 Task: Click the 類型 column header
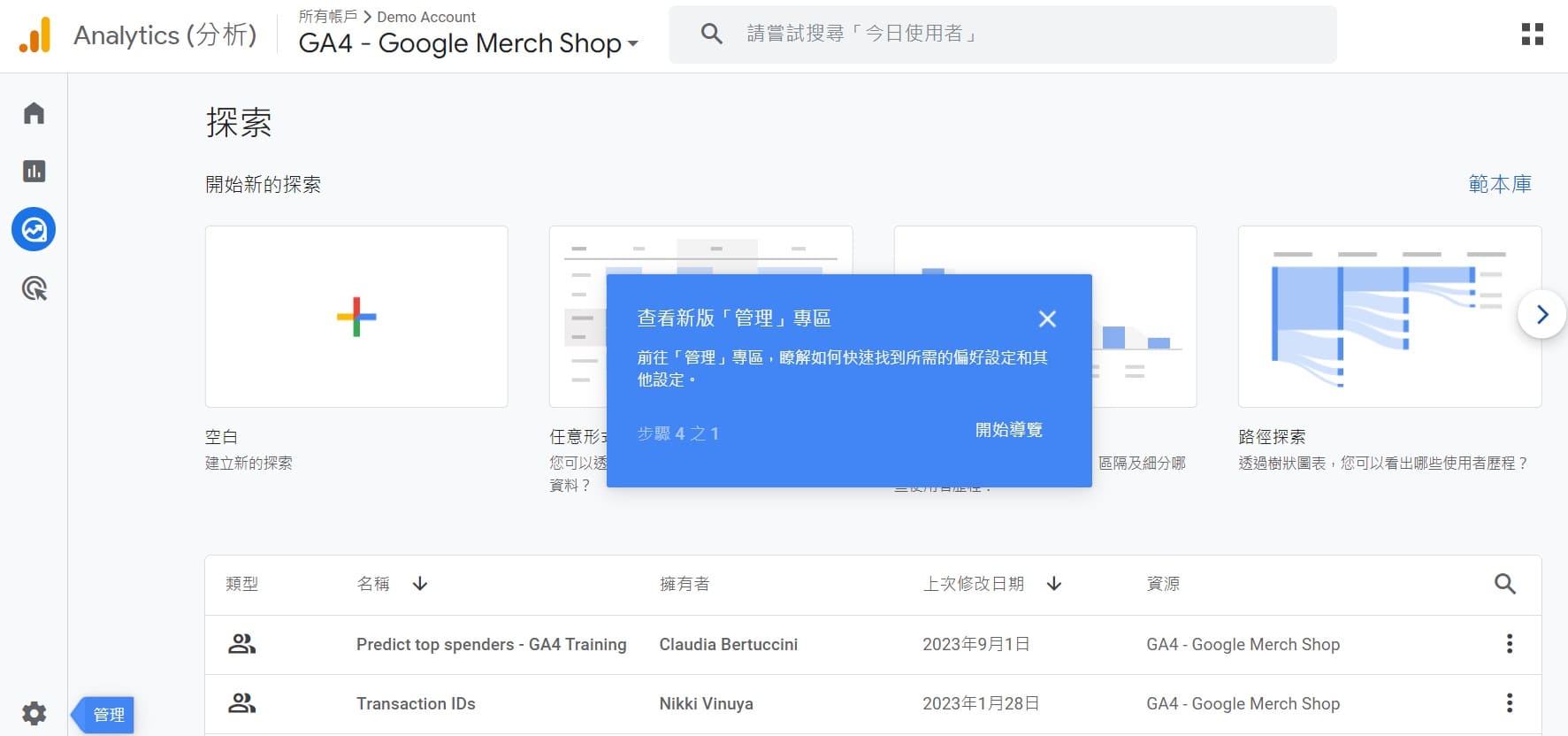[241, 584]
